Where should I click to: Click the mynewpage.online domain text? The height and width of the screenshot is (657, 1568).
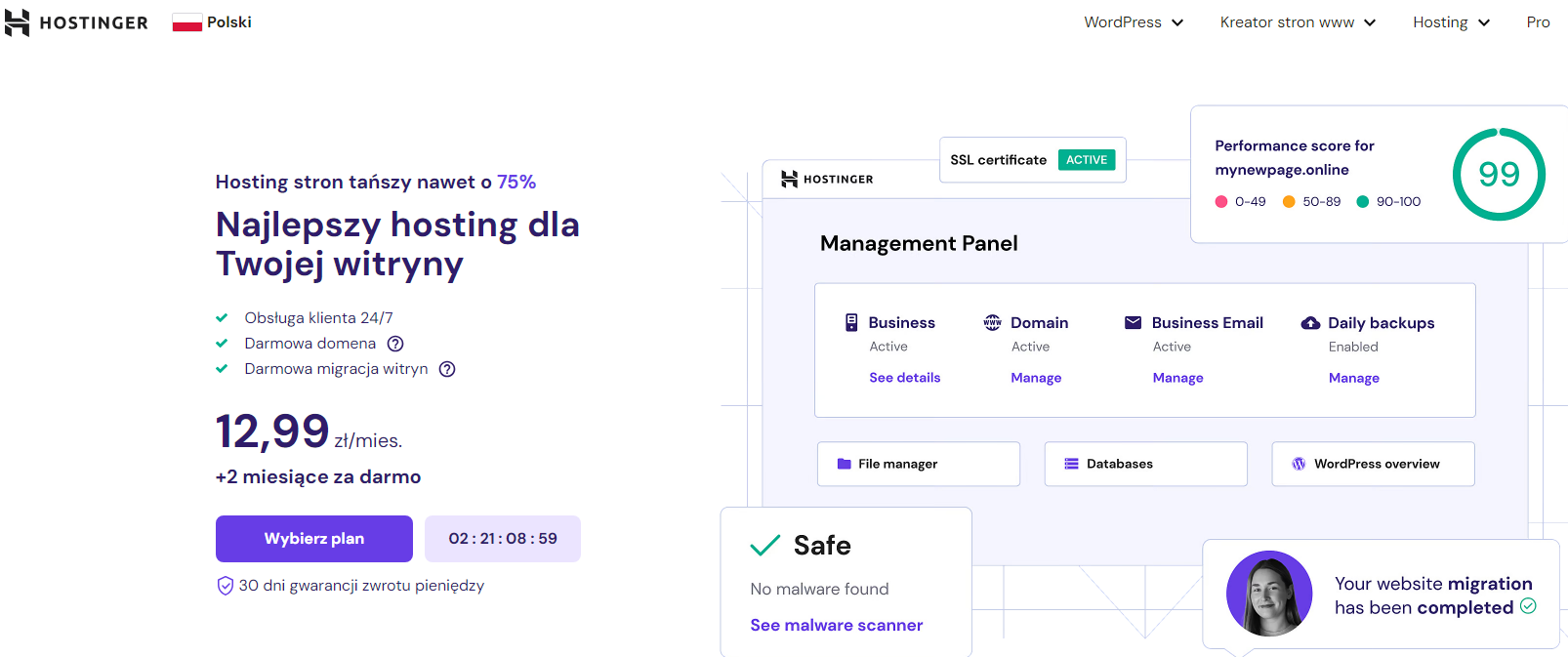click(x=1282, y=170)
